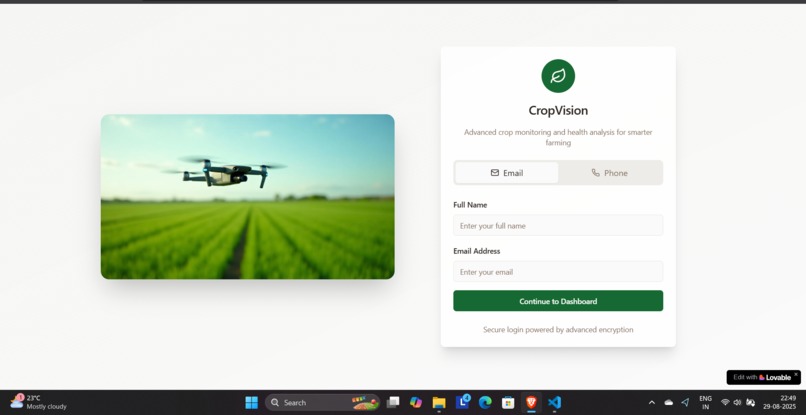Open the blue L app with badge

(x=463, y=402)
